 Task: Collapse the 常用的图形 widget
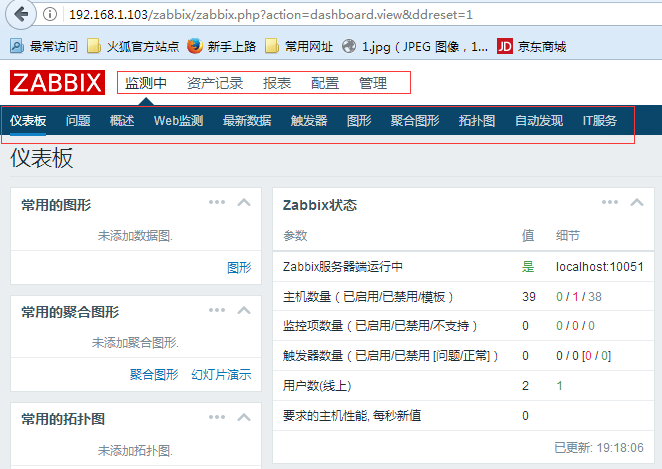tap(243, 202)
